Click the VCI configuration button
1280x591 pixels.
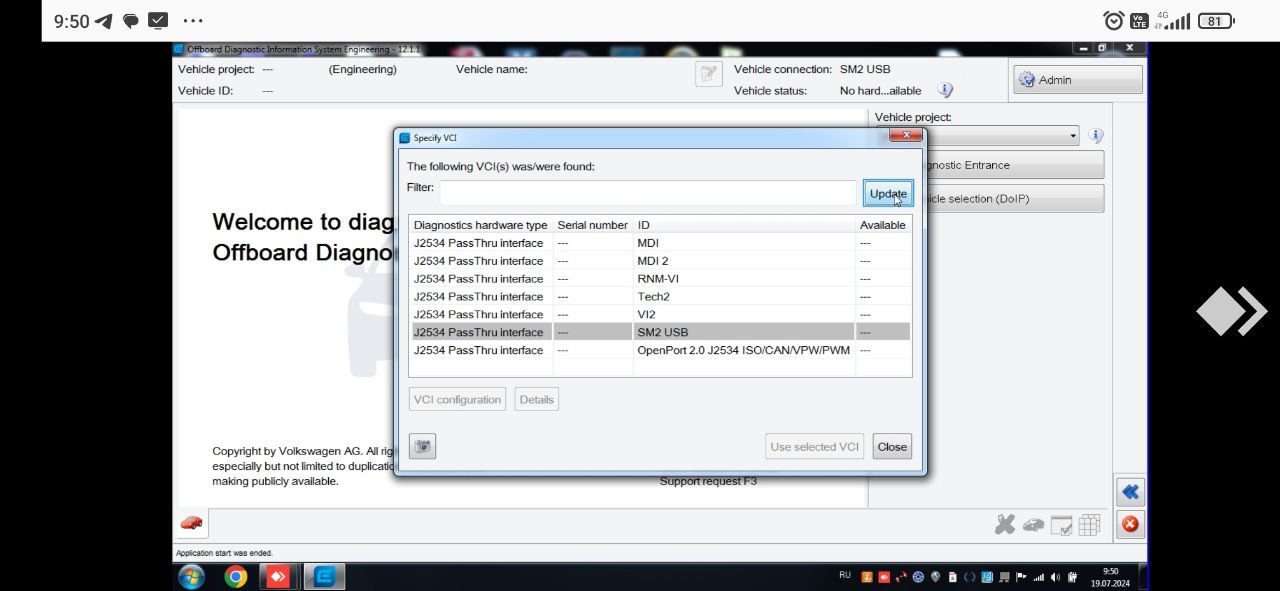pos(457,399)
